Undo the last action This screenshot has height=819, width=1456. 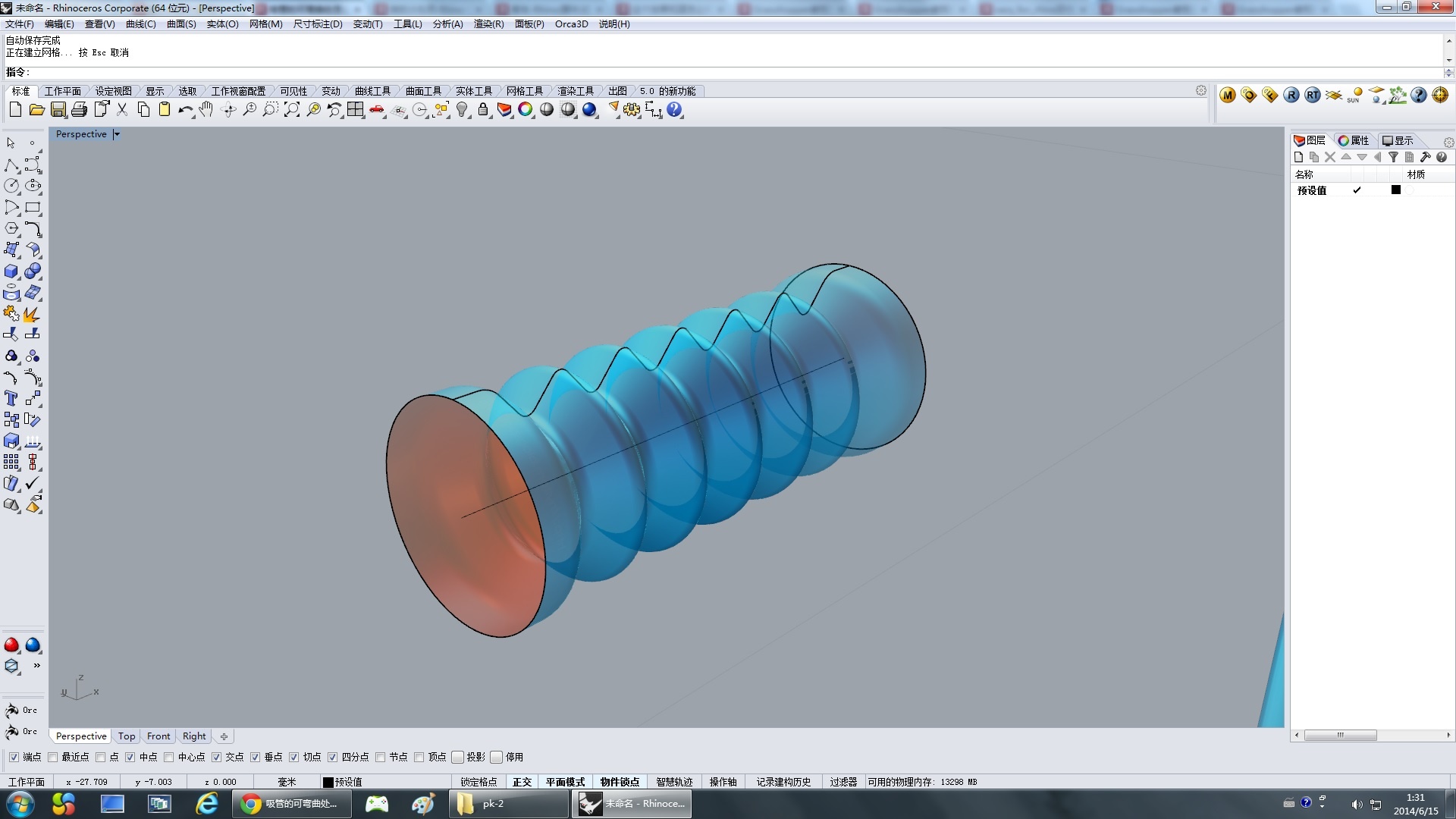pyautogui.click(x=185, y=110)
